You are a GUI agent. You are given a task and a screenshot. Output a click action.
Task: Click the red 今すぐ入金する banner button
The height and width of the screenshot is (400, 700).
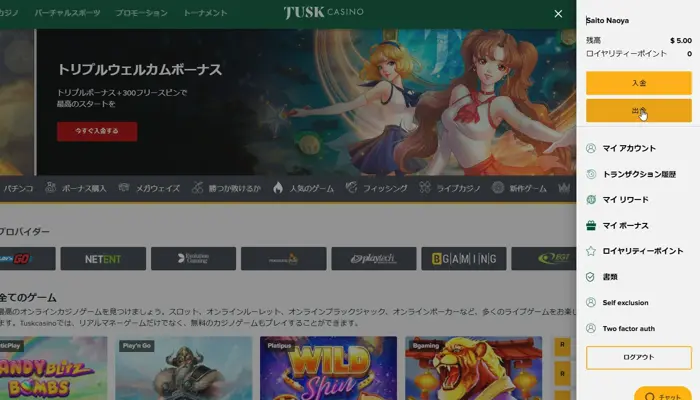(97, 131)
